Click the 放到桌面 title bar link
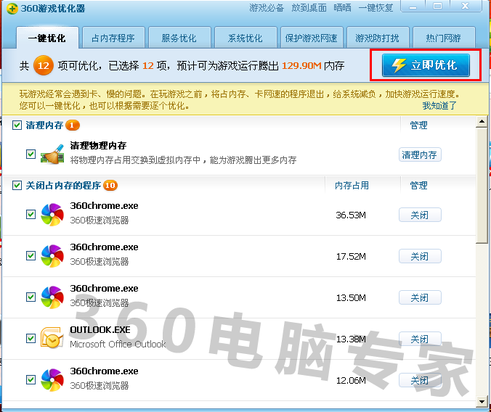Screen dimensions: 491x412 coord(309,7)
